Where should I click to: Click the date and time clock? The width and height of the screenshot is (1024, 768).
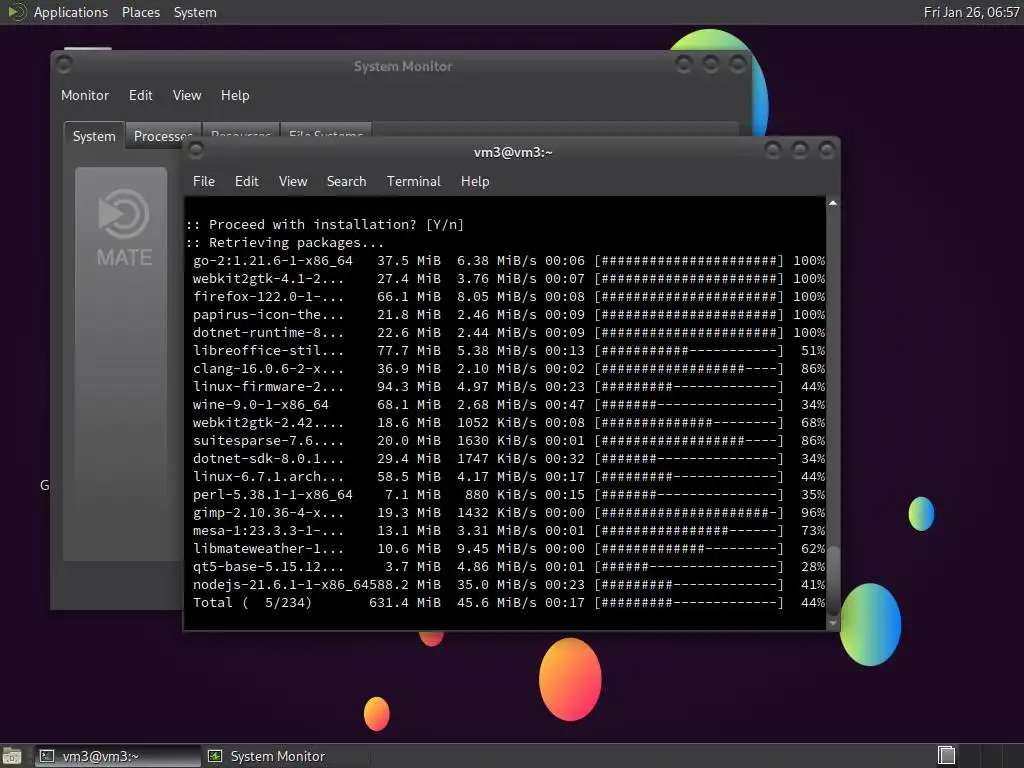coord(971,12)
